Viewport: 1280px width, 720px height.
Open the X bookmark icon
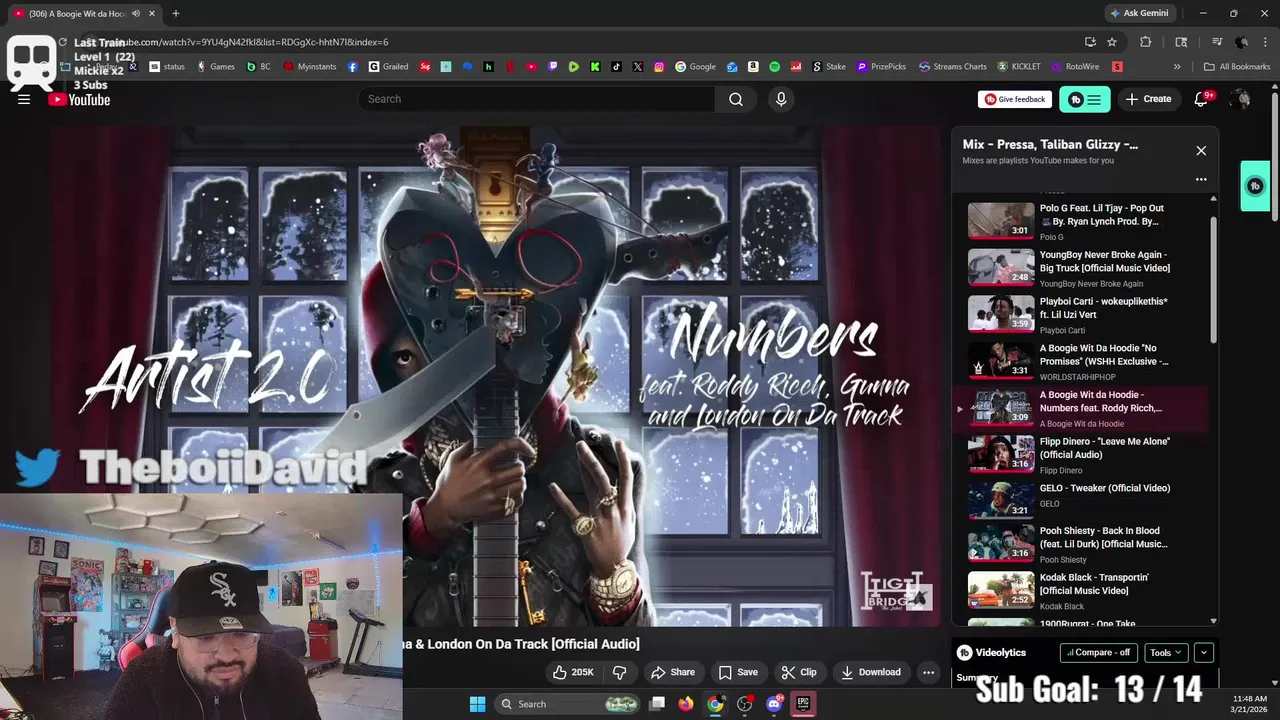638,67
